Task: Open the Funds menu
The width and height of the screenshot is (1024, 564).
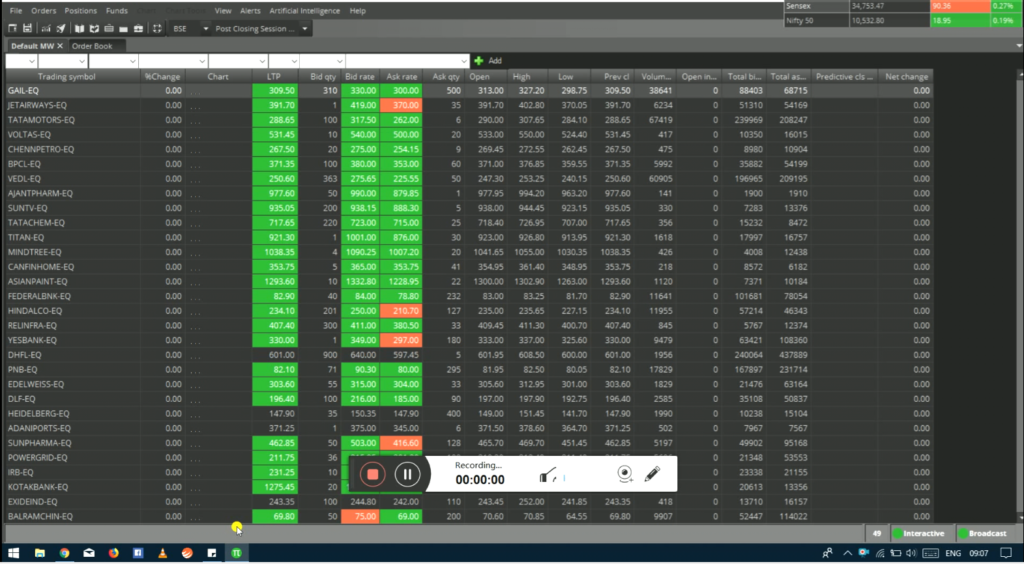Action: click(x=117, y=10)
